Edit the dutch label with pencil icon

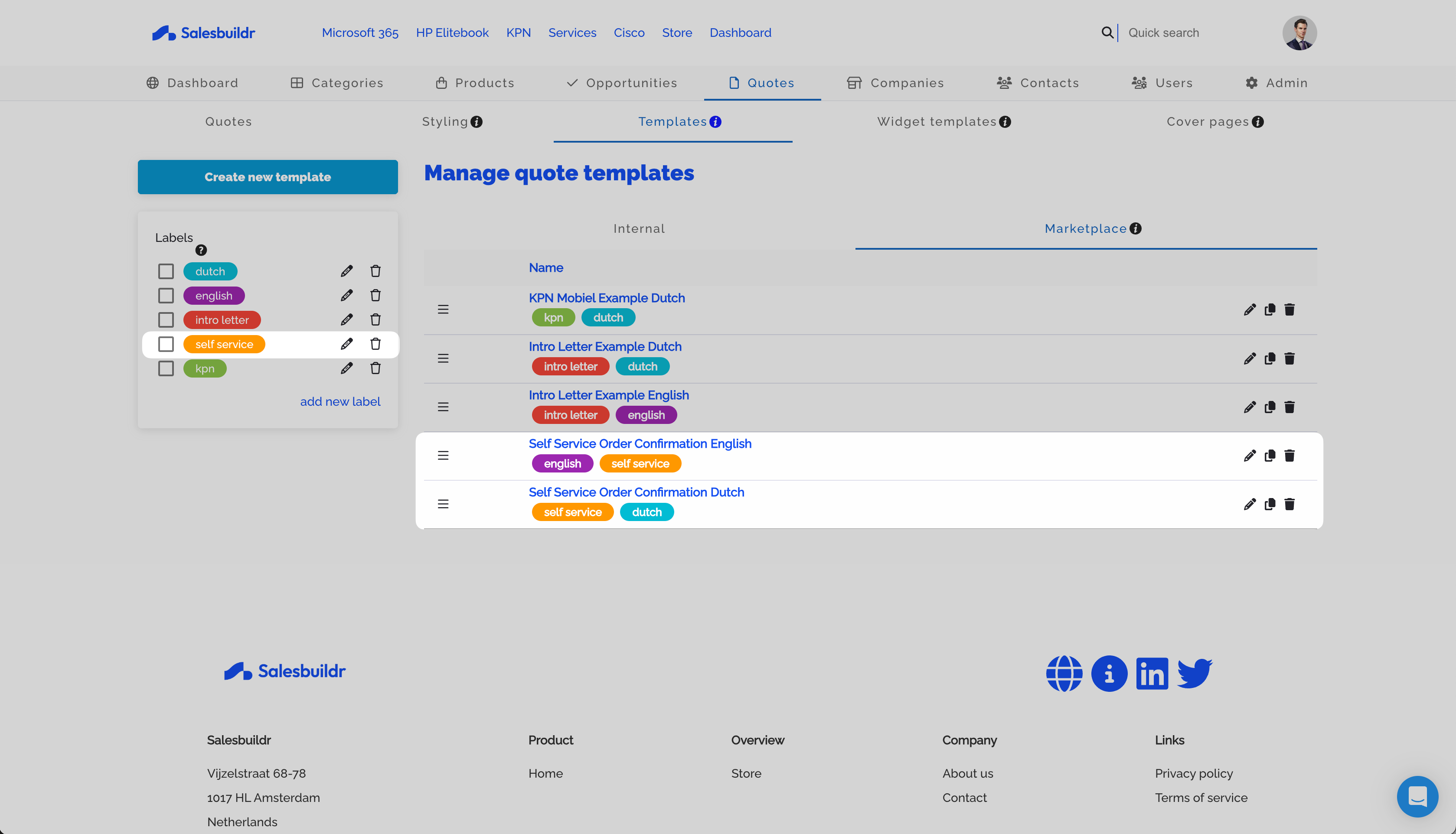tap(346, 271)
